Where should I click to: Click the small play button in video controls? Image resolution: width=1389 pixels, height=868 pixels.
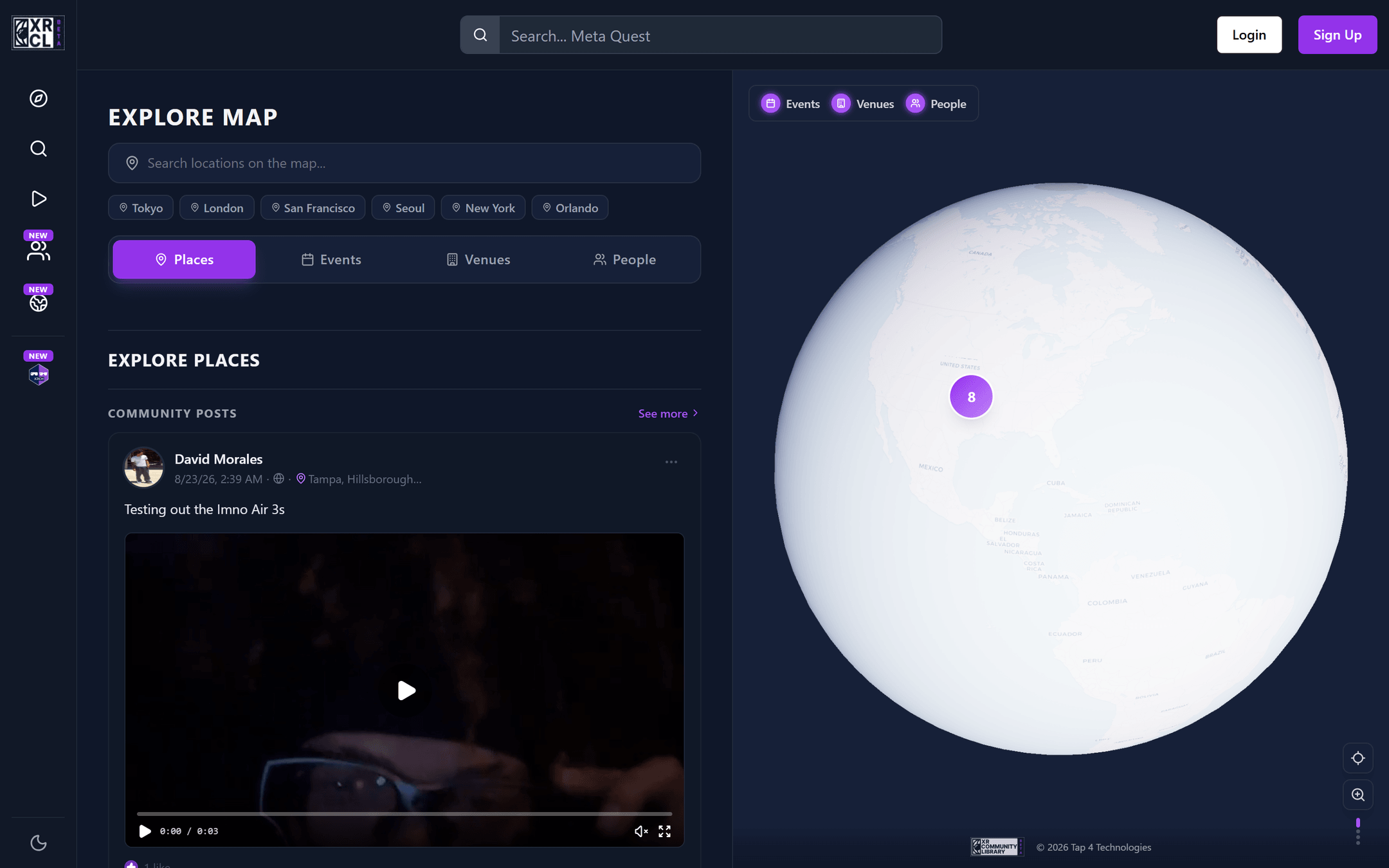(x=145, y=831)
